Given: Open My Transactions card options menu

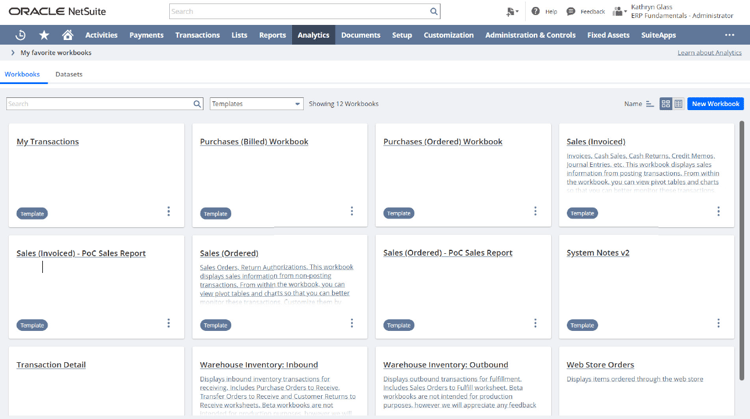Looking at the screenshot, I should 168,211.
